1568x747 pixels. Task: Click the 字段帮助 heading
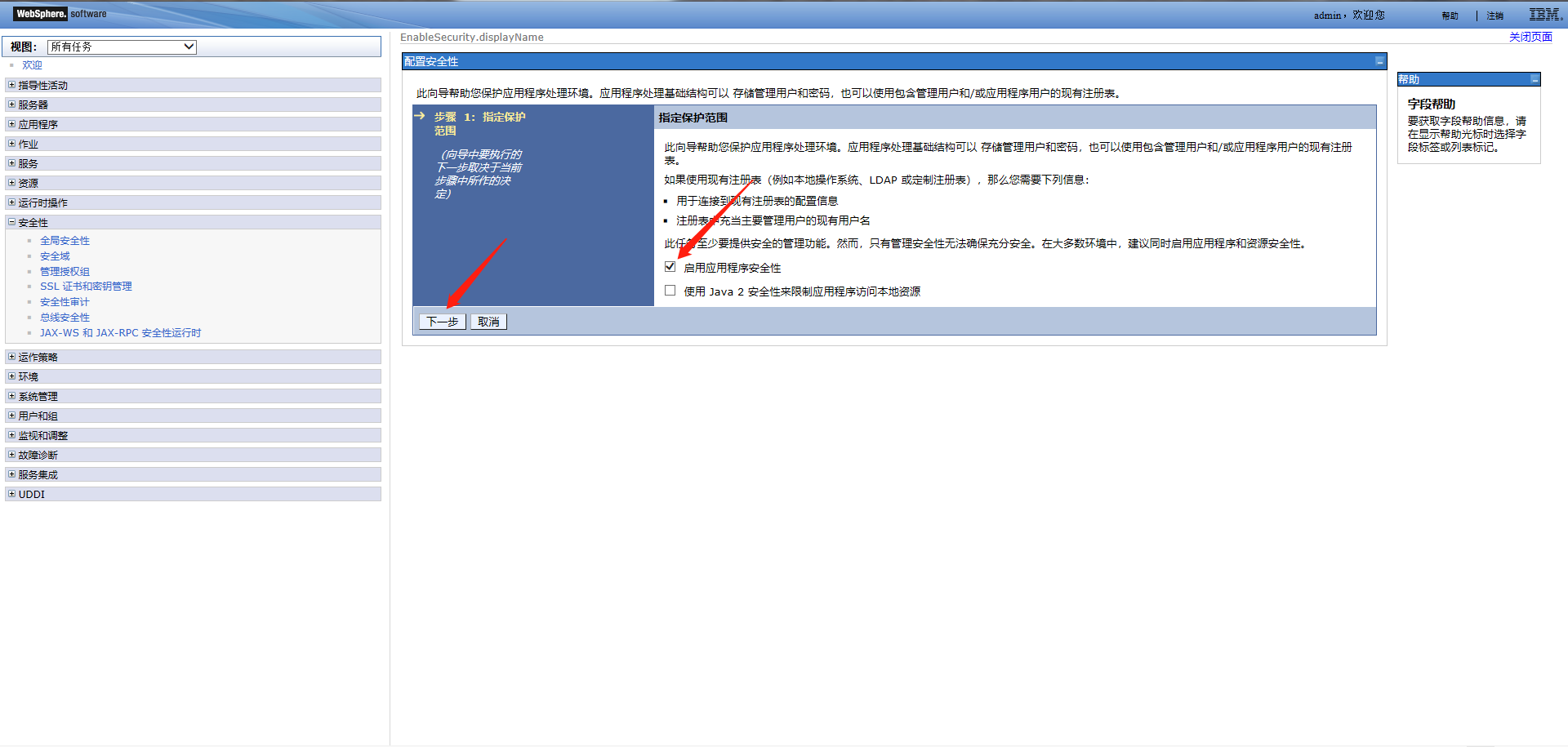click(x=1431, y=104)
